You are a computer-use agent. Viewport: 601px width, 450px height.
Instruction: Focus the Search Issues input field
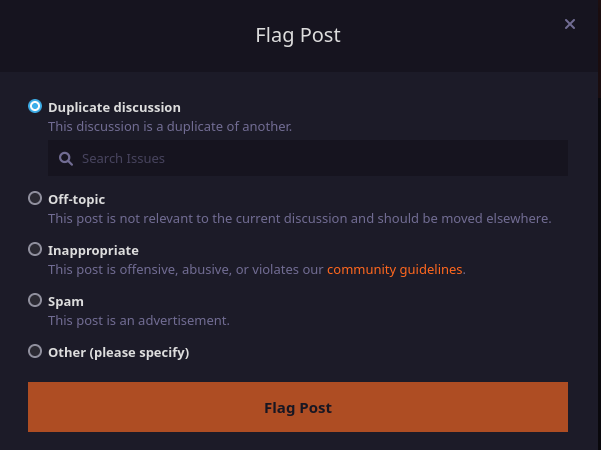pos(320,158)
